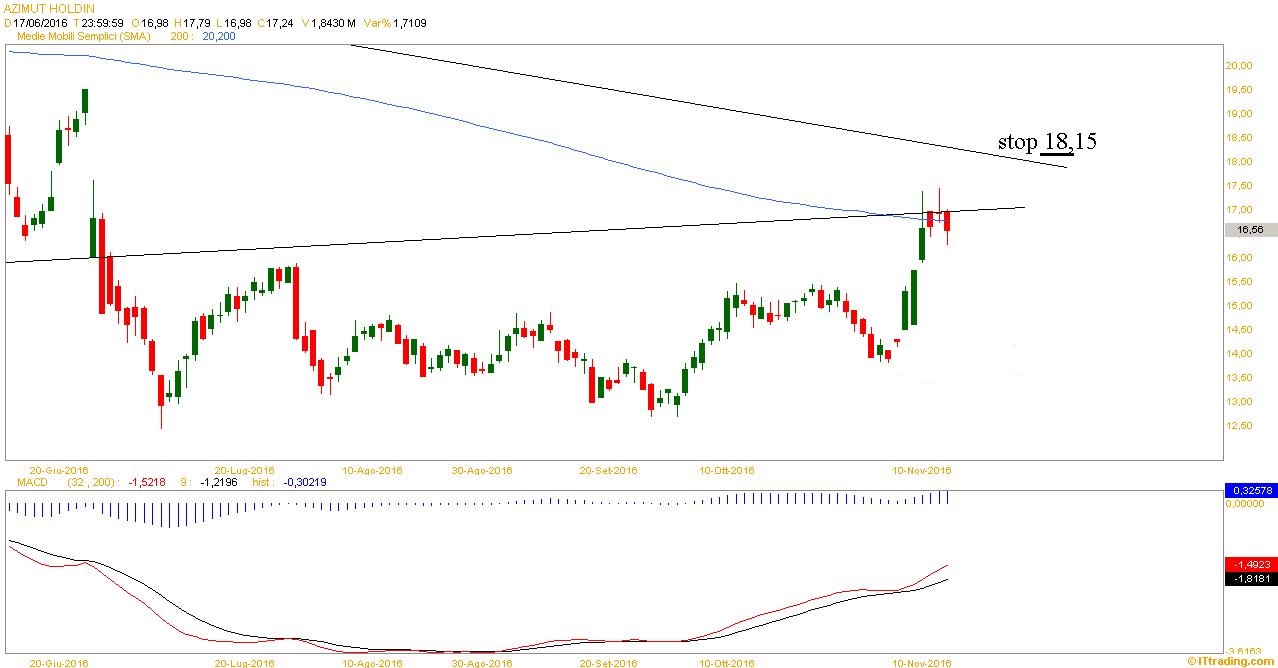Click the AZIMUT HOLDIN chart title
This screenshot has width=1278, height=668.
(x=49, y=8)
